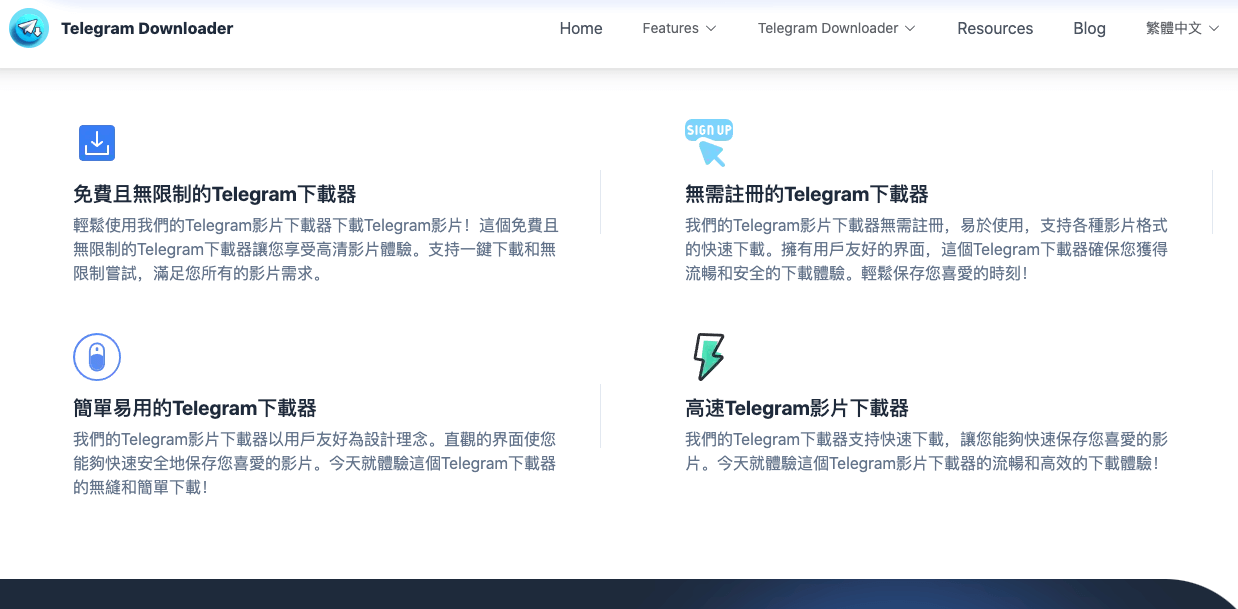Expand the Telegram Downloader nav menu
The height and width of the screenshot is (609, 1238).
tap(836, 28)
